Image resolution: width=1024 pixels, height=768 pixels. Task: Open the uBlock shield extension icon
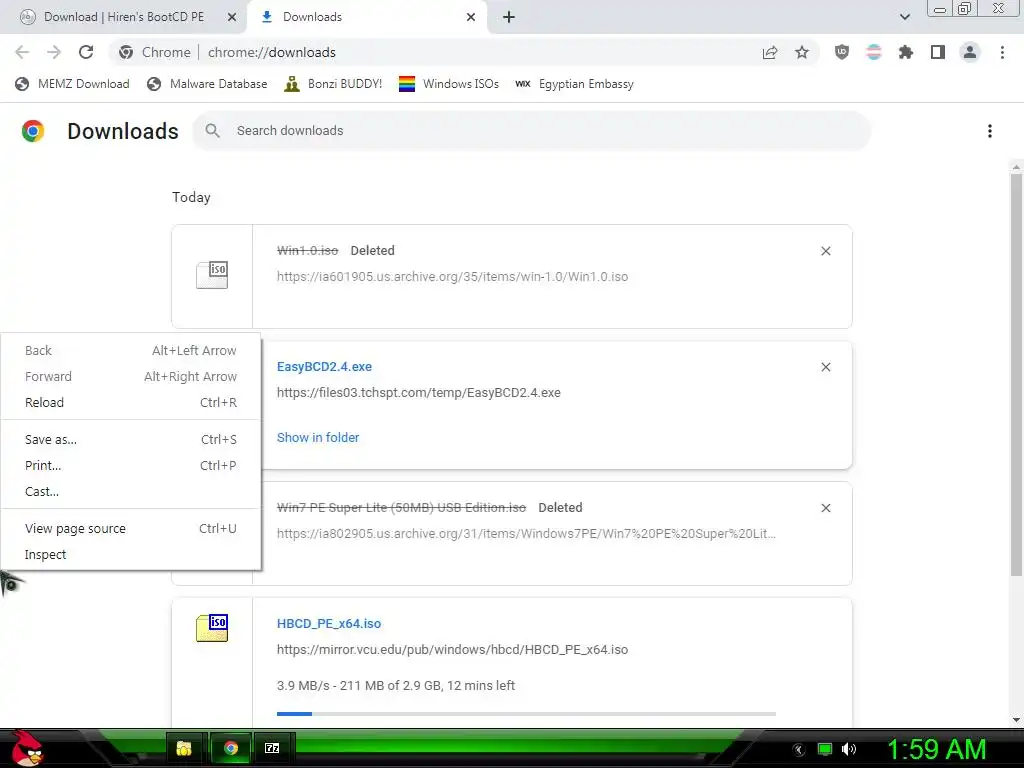point(842,52)
